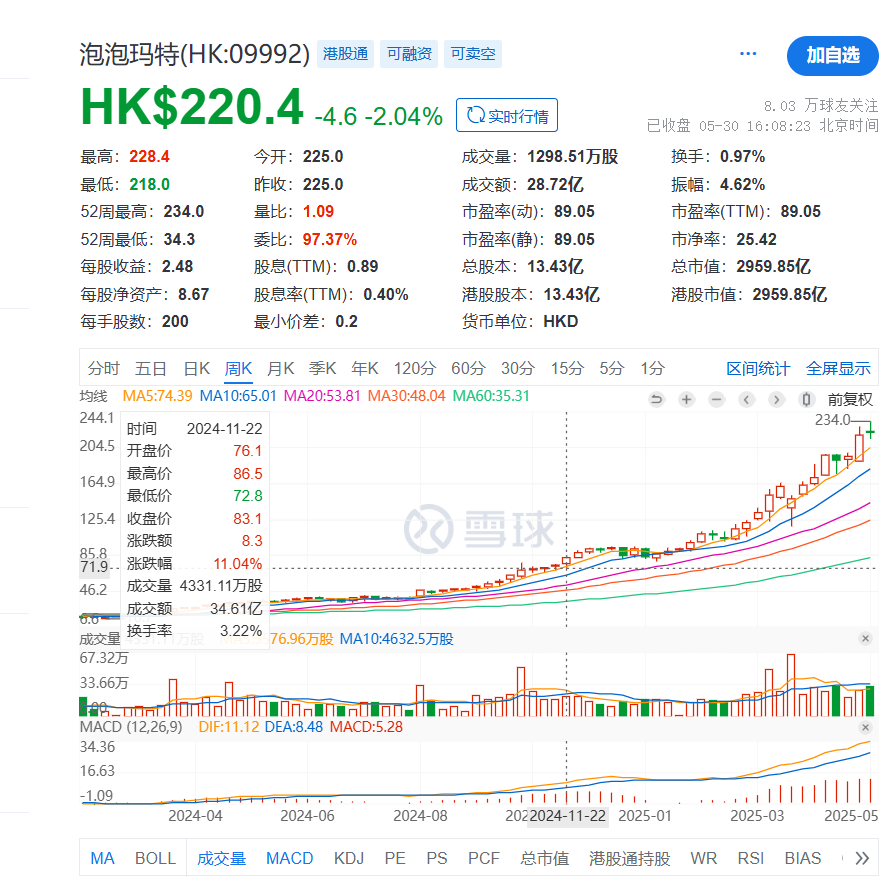Click the 8.03 万球友关注 followers text
This screenshot has height=885, width=896.
tap(821, 105)
